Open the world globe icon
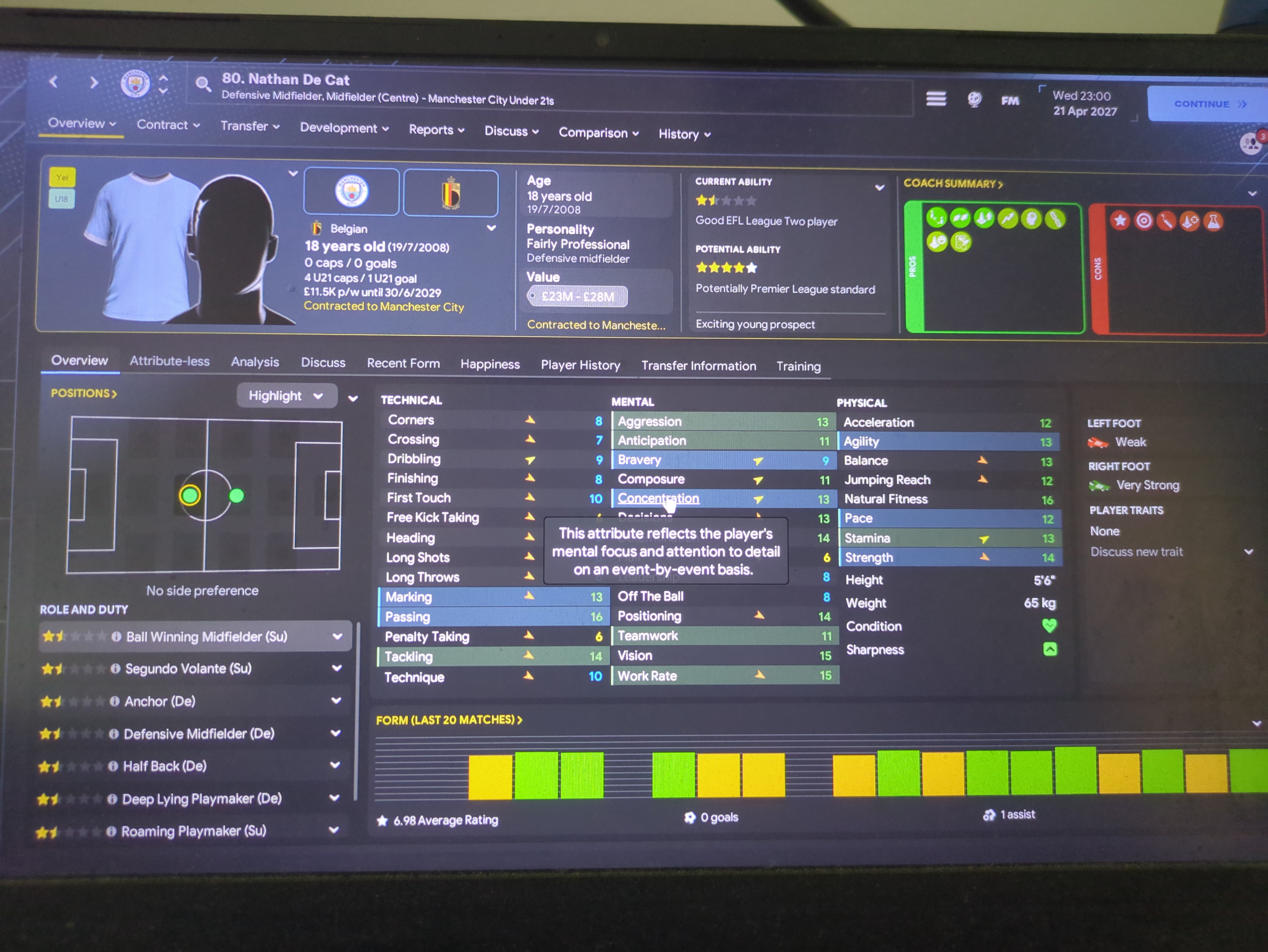 tap(974, 100)
